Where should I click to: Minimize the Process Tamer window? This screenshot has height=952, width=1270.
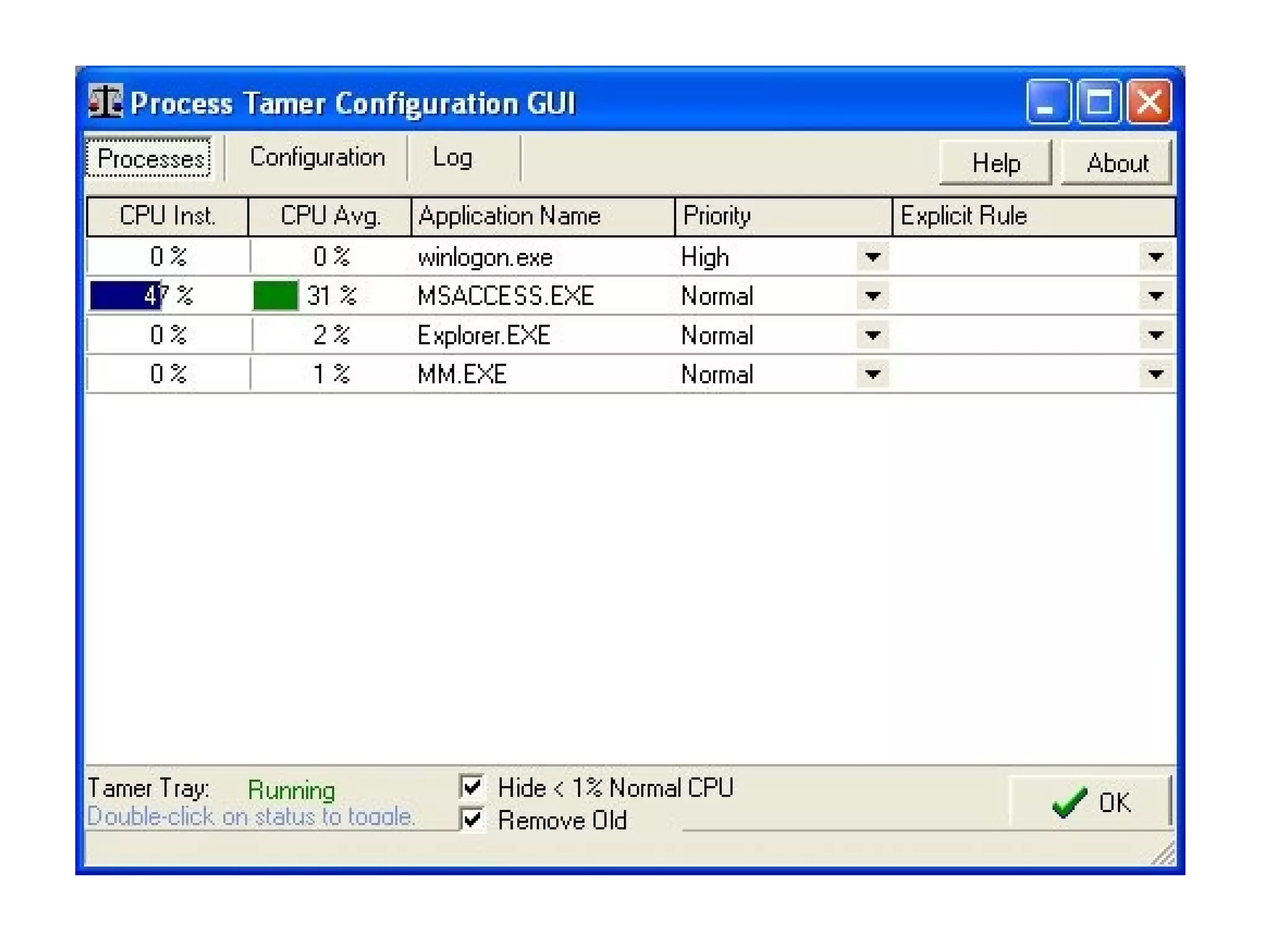(x=1048, y=102)
